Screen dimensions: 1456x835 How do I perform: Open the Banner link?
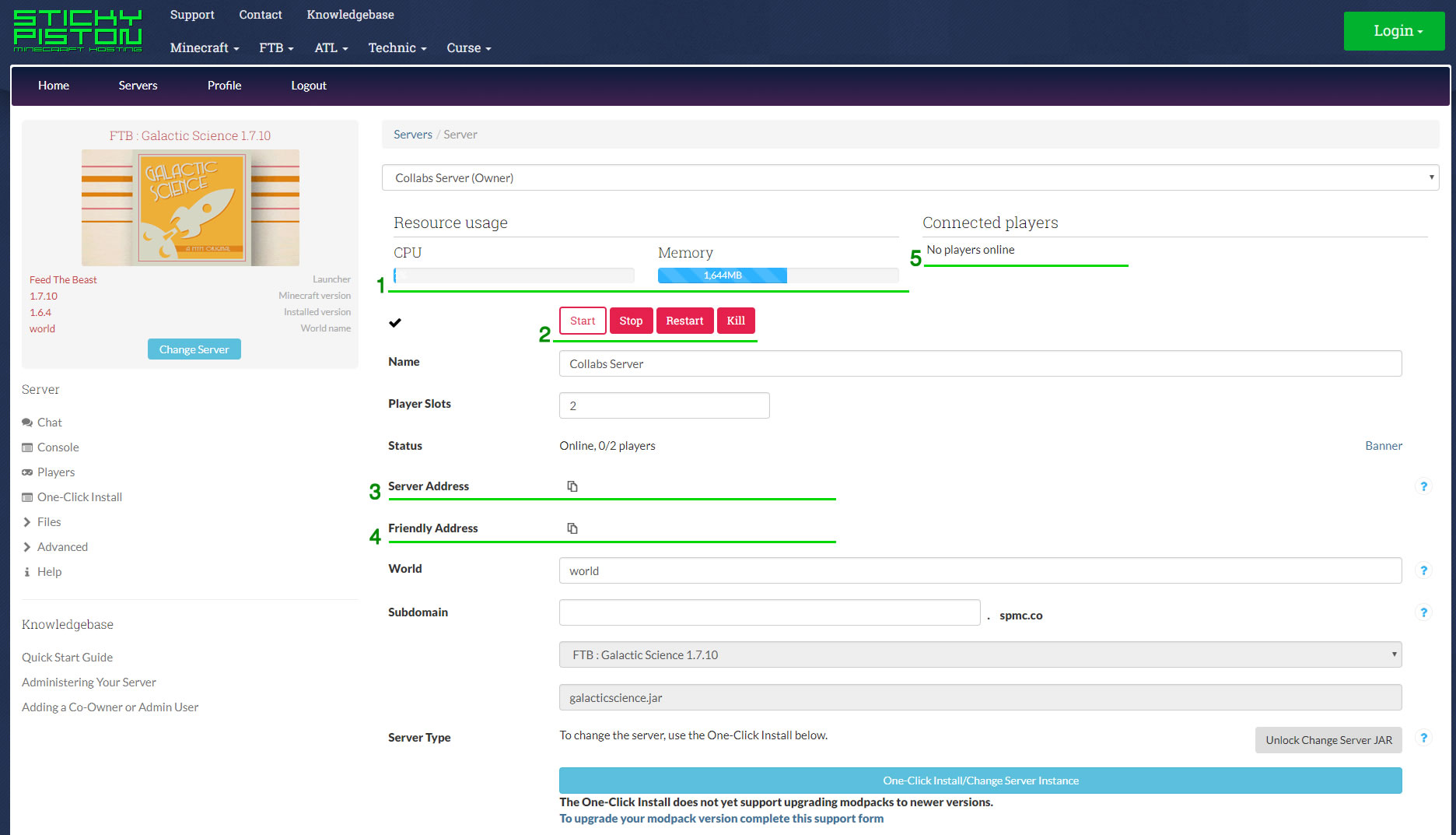coord(1384,446)
